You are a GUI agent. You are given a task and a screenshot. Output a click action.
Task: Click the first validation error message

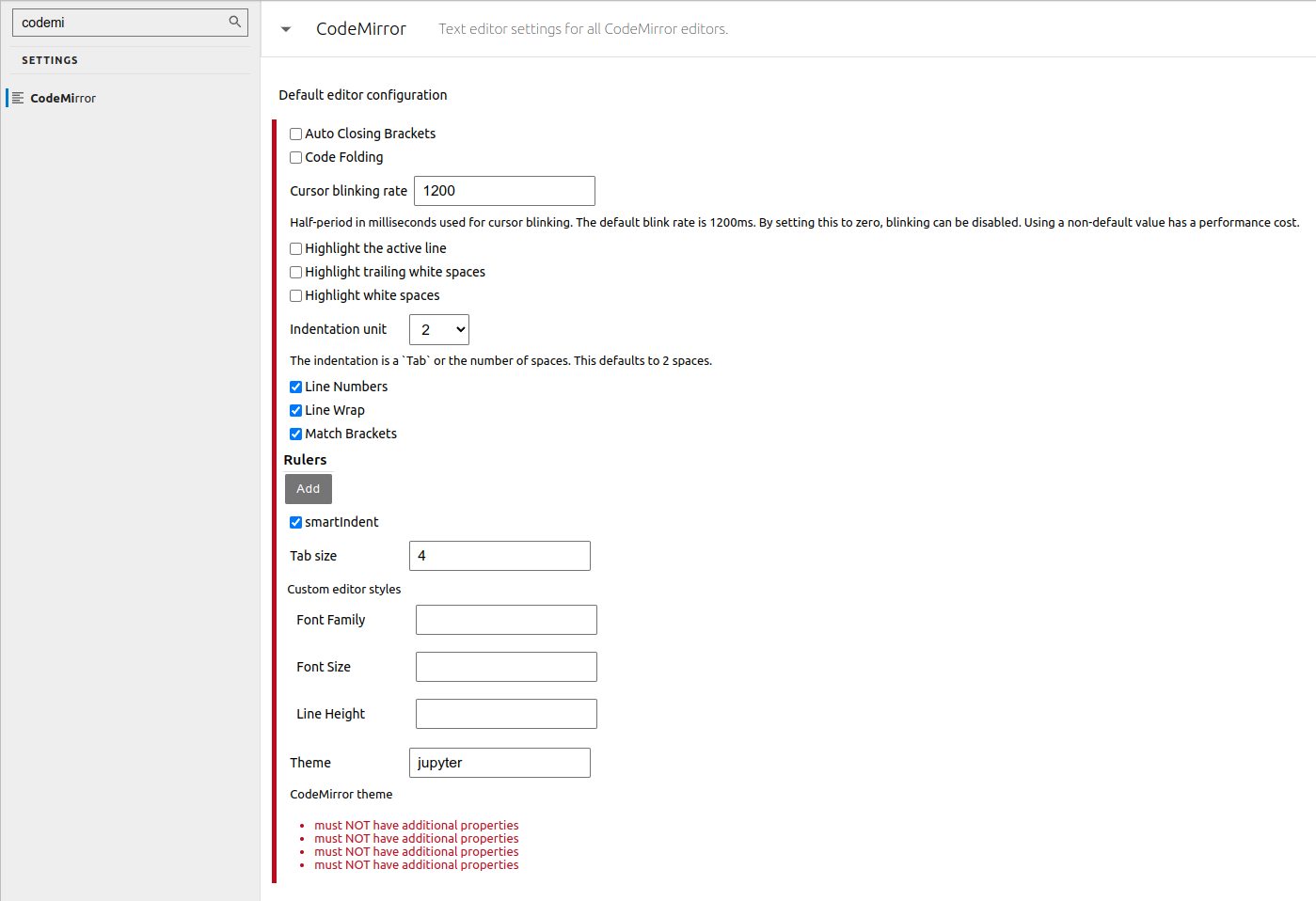click(x=417, y=825)
